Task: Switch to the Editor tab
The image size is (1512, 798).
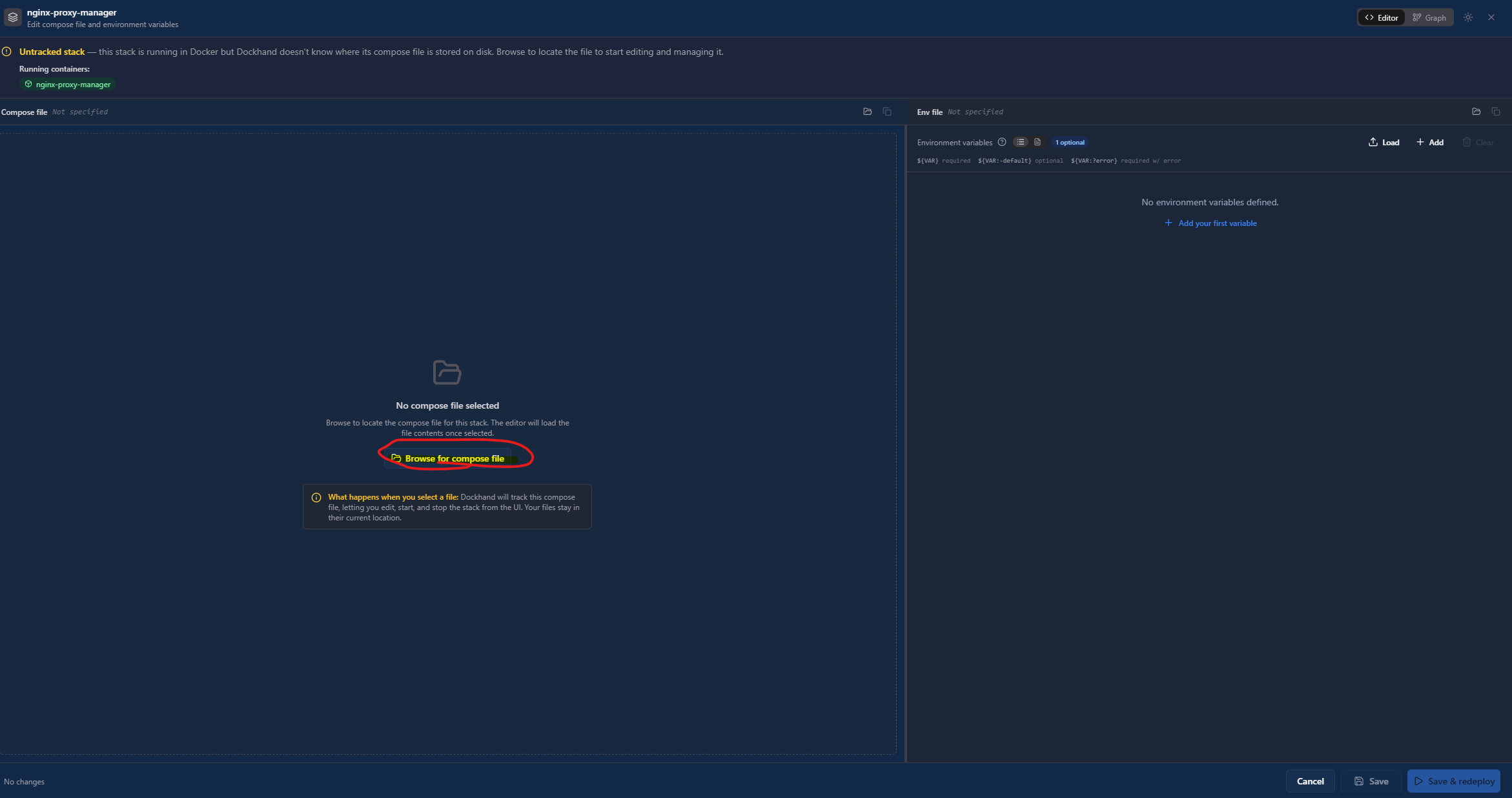Action: (1382, 17)
